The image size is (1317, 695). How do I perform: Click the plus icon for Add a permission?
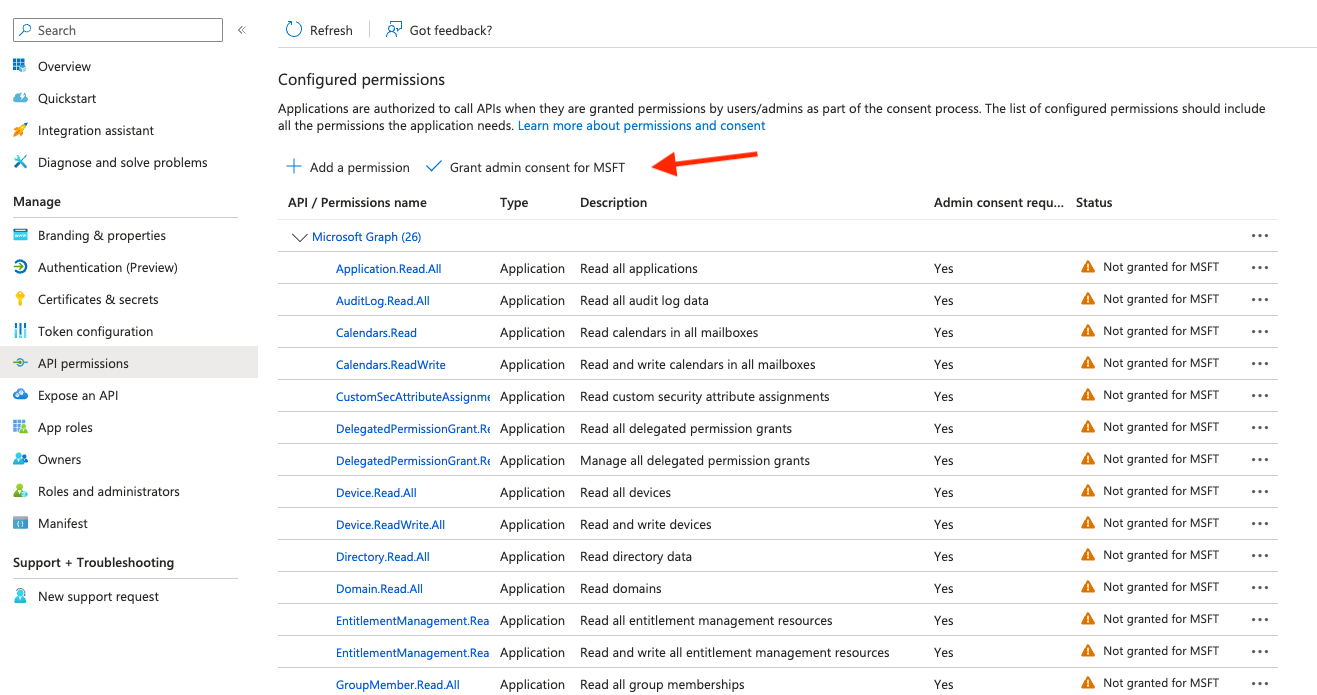click(x=294, y=167)
